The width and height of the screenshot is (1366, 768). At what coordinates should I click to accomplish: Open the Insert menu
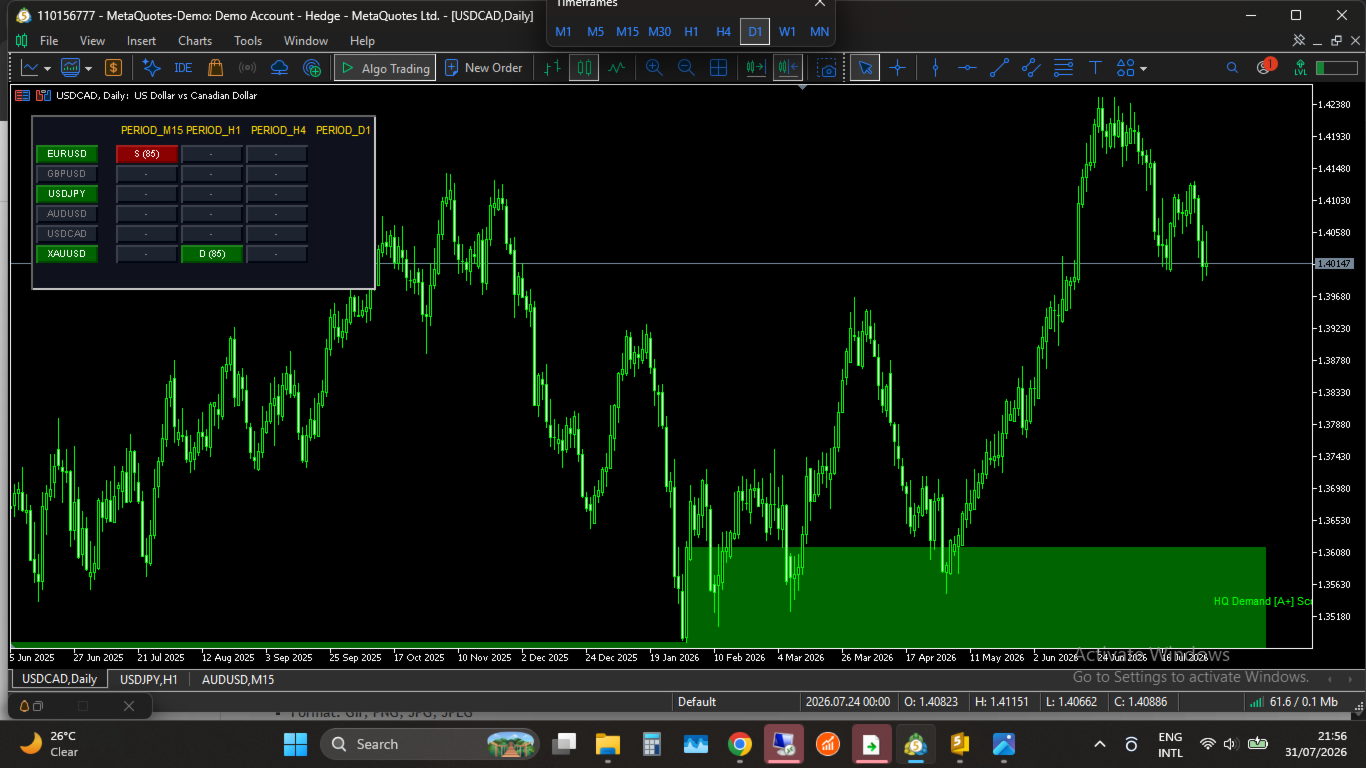pos(141,41)
